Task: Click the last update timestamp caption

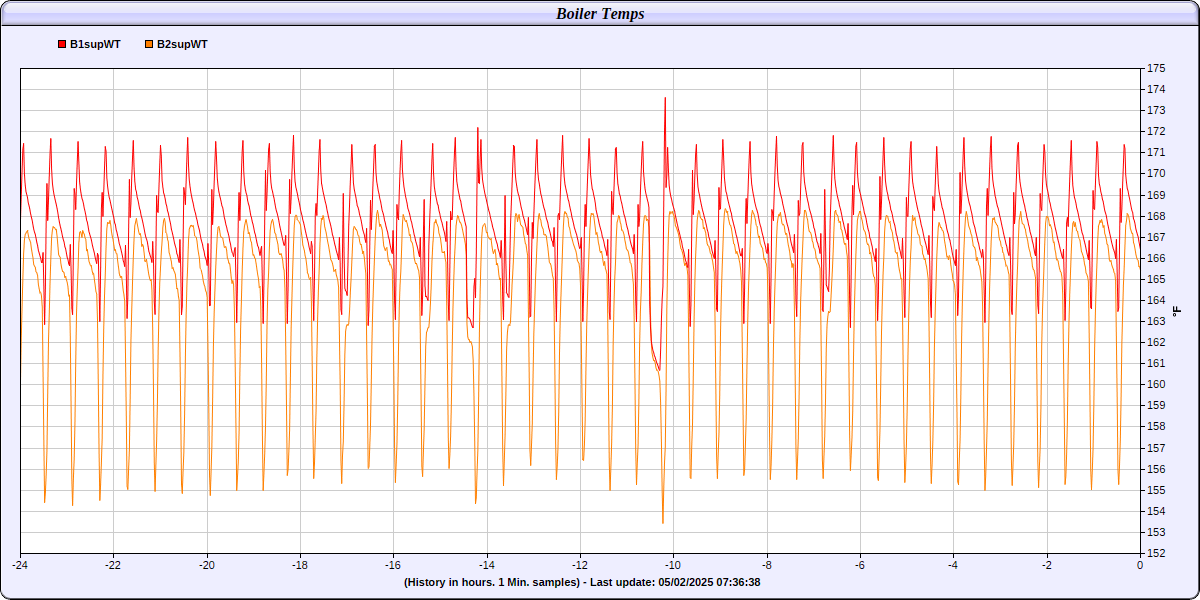Action: point(582,582)
